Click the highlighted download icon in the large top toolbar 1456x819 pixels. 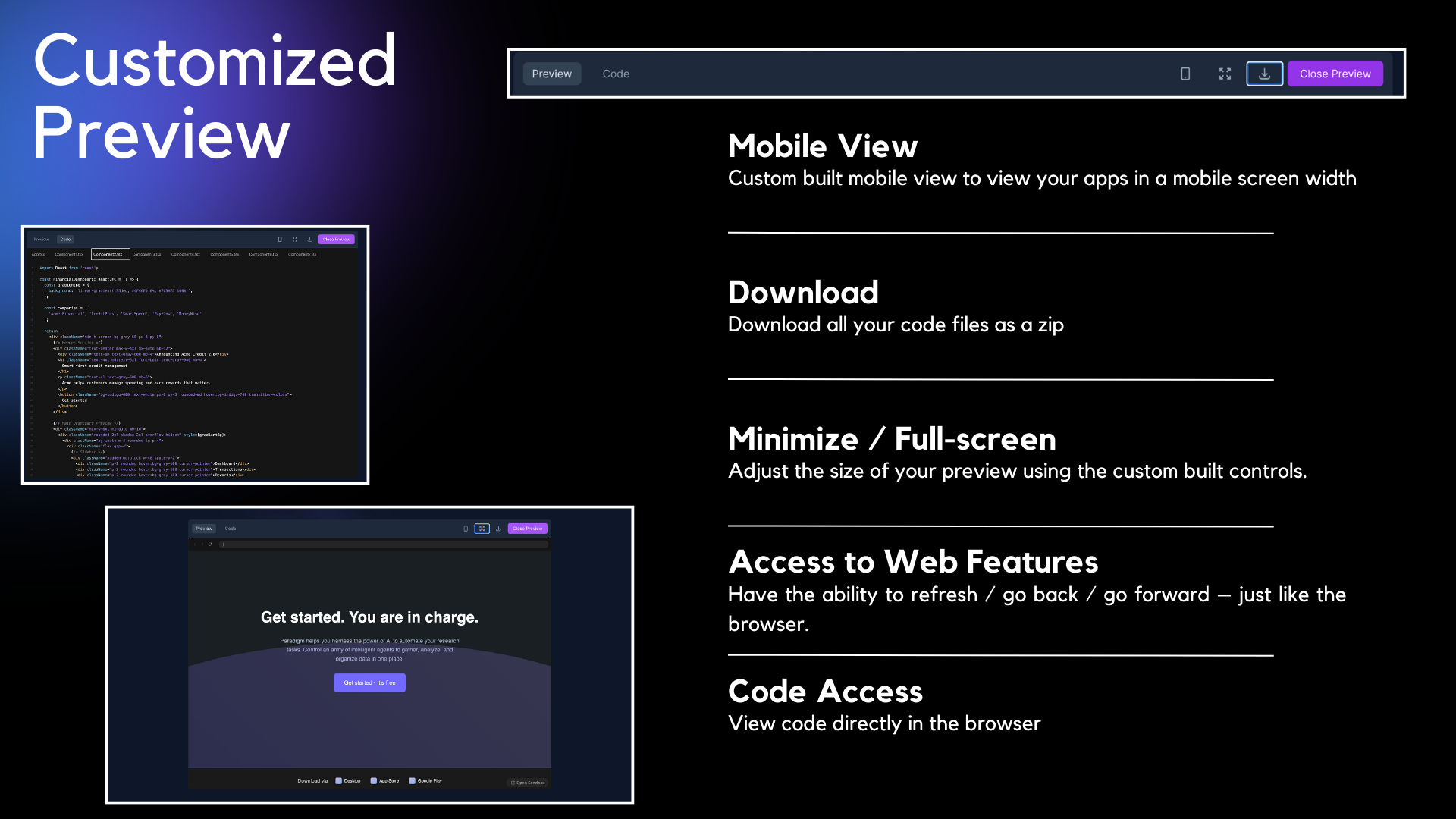click(x=1264, y=74)
